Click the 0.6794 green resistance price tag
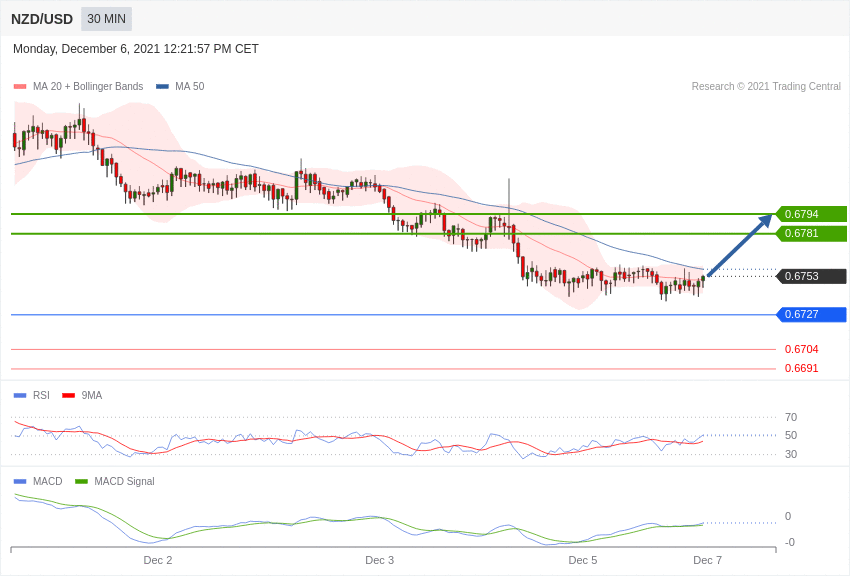This screenshot has height=576, width=850. click(x=812, y=214)
